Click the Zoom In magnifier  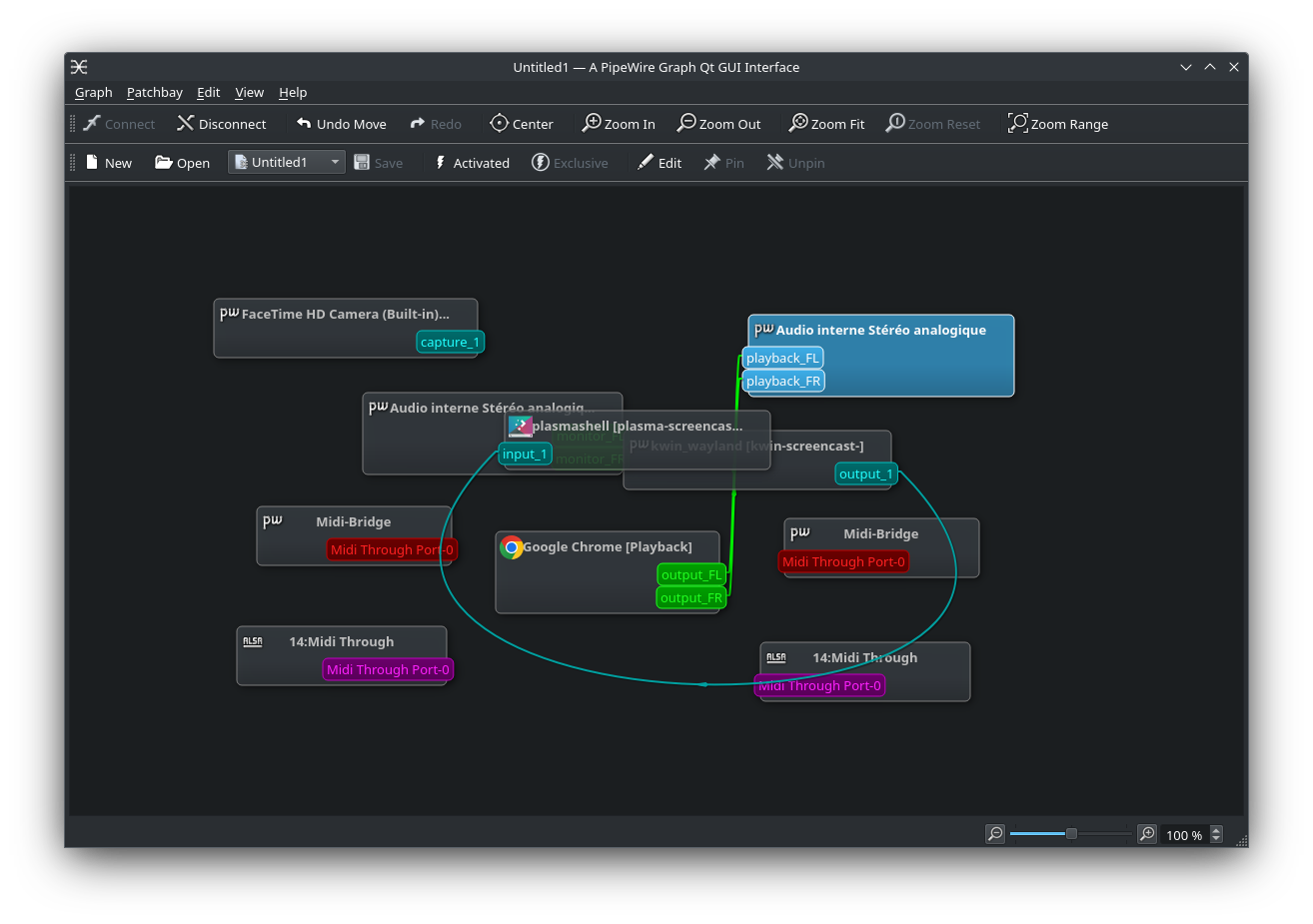click(x=592, y=123)
